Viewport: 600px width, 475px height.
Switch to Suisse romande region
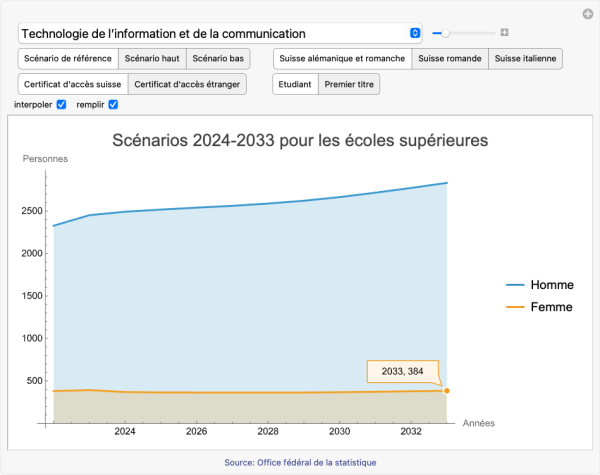pos(450,59)
